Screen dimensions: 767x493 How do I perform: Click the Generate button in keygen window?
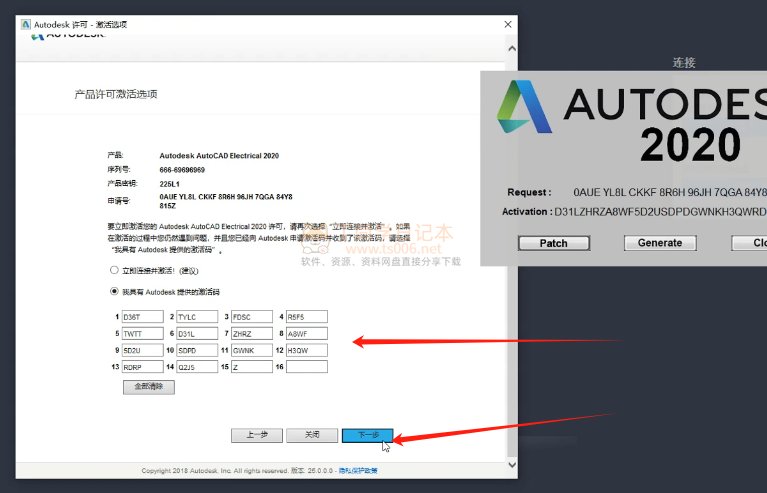point(660,243)
